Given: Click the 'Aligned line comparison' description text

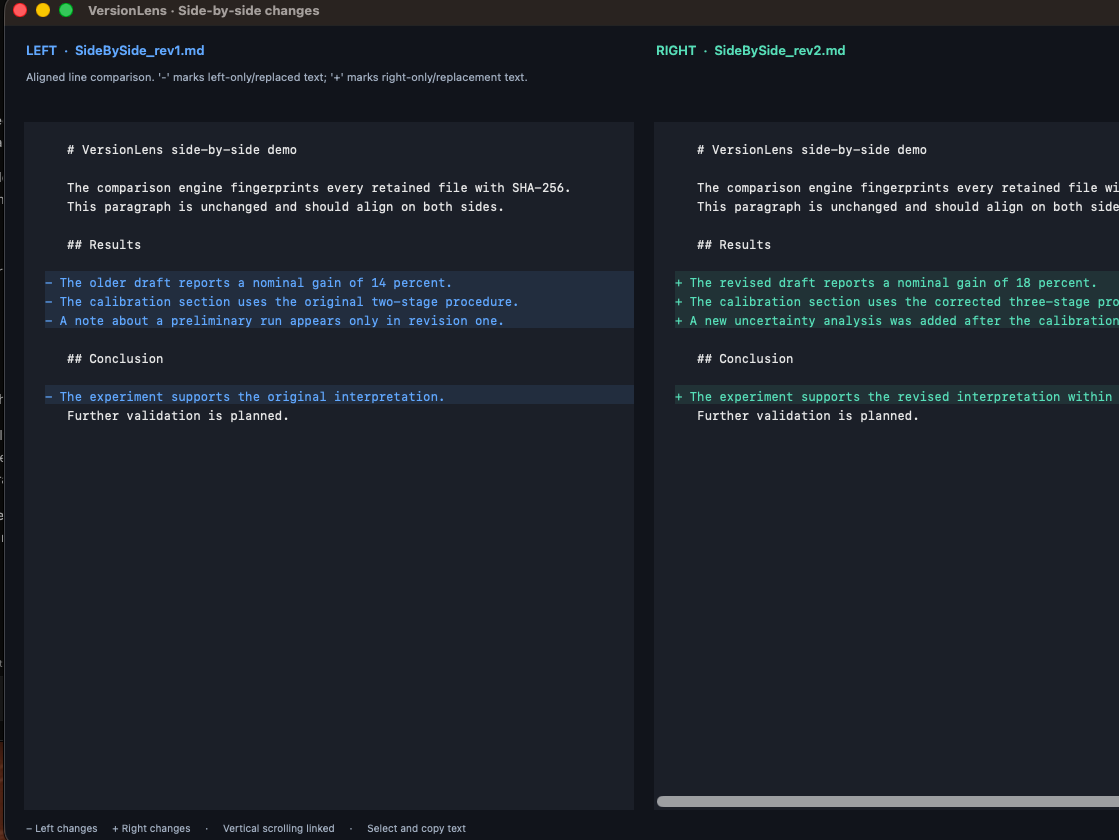Looking at the screenshot, I should (x=277, y=77).
